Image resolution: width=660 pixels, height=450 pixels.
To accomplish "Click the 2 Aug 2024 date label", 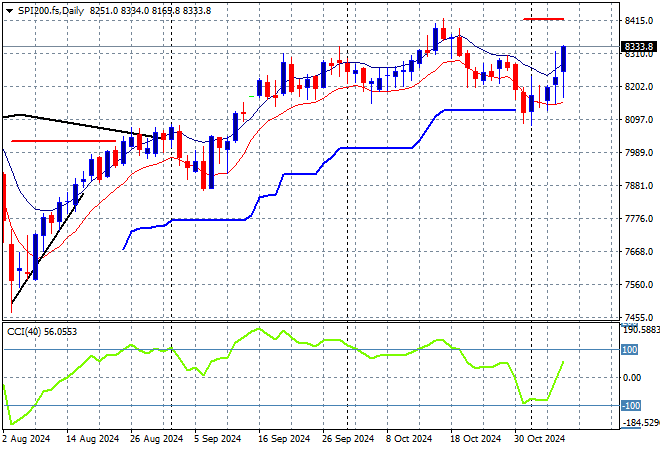I will click(x=26, y=439).
